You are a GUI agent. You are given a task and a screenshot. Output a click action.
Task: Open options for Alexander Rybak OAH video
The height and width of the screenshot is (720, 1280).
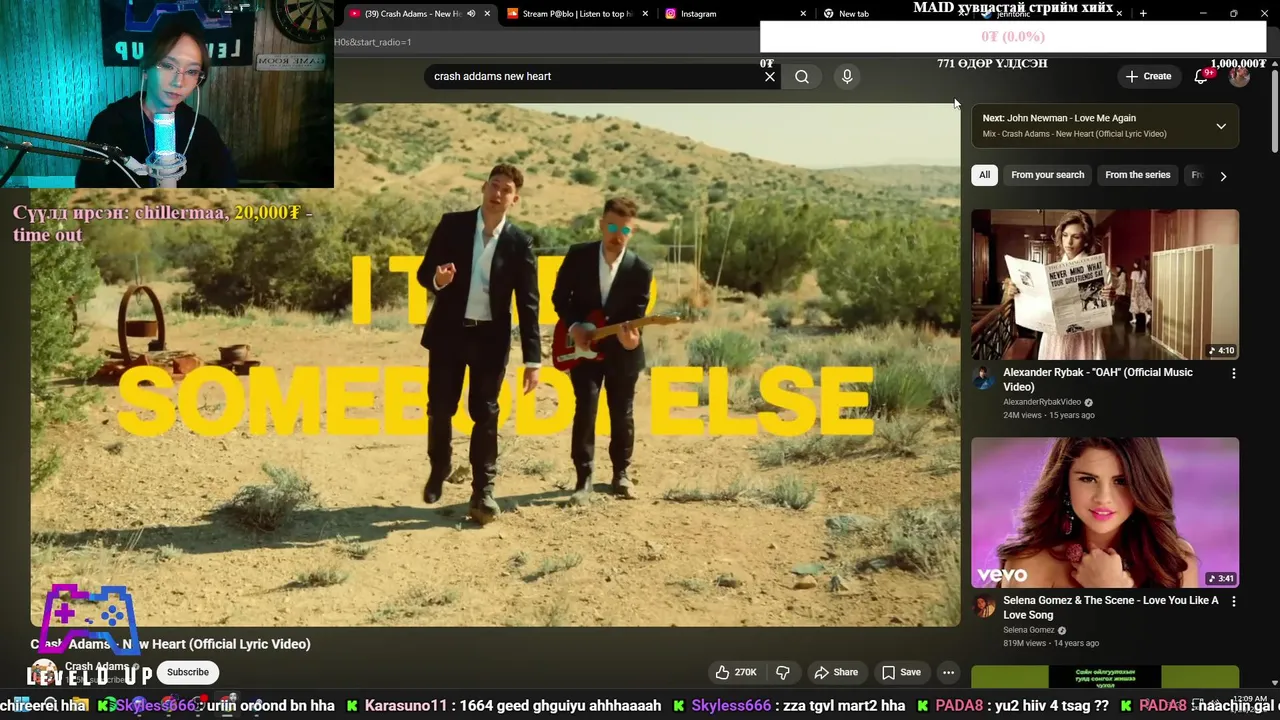1233,373
